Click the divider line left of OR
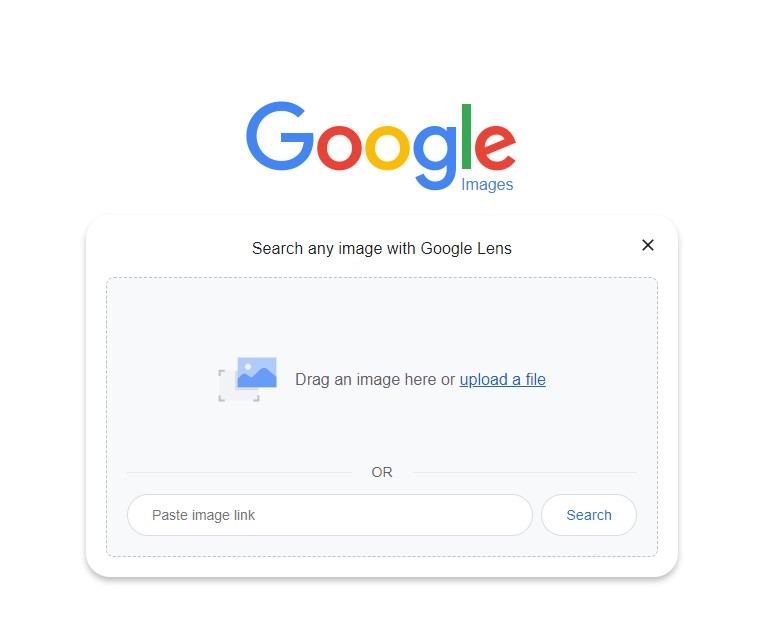The height and width of the screenshot is (634, 769). pos(239,473)
